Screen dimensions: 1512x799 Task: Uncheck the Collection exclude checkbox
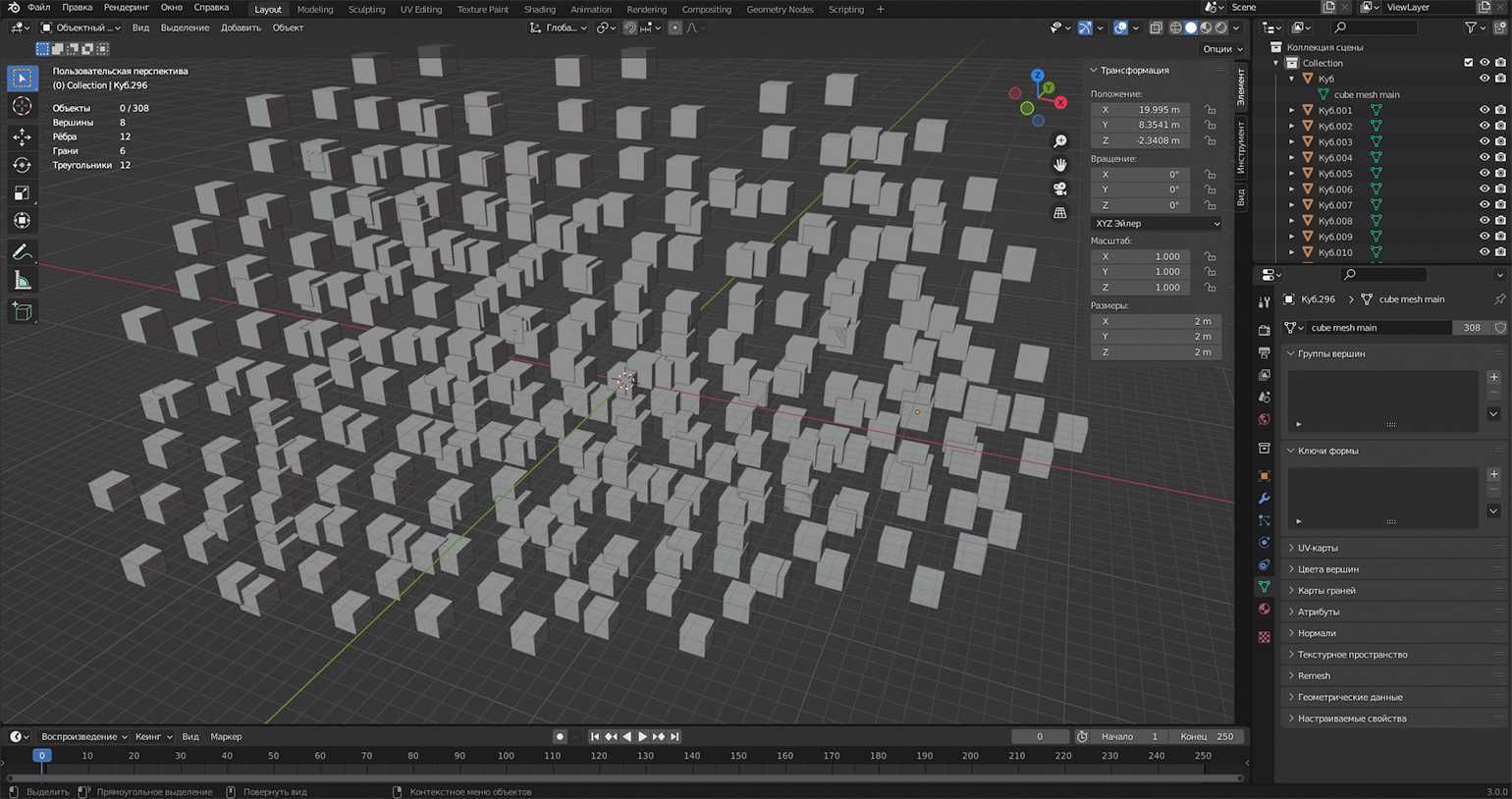[1468, 63]
